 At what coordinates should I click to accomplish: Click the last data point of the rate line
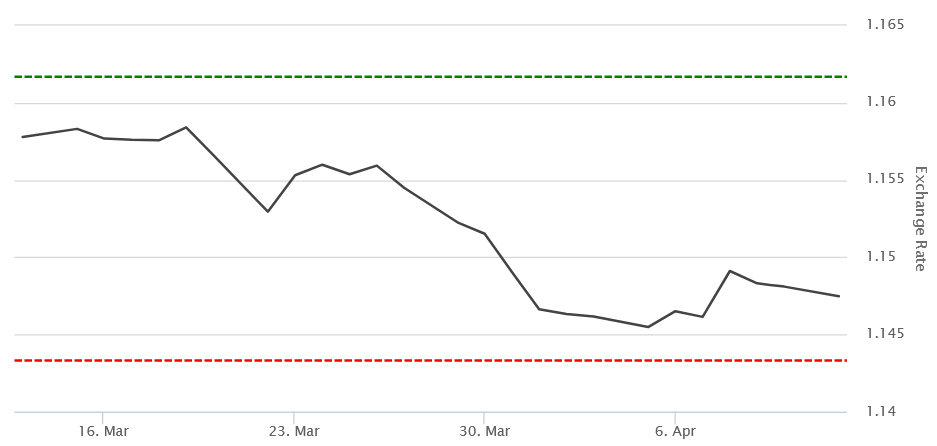[x=839, y=296]
